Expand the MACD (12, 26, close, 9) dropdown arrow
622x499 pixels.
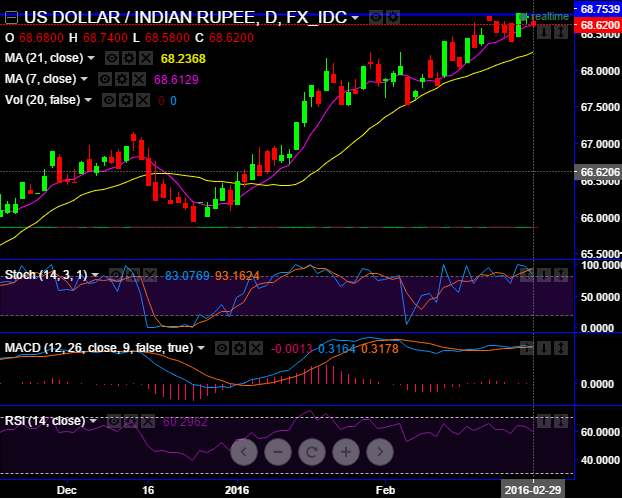[x=201, y=348]
